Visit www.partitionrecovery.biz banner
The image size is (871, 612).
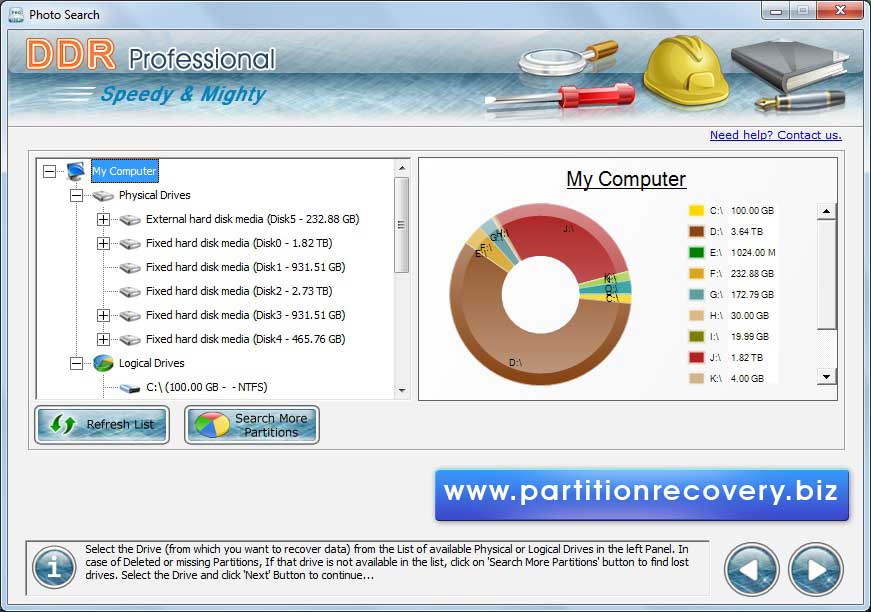point(642,495)
